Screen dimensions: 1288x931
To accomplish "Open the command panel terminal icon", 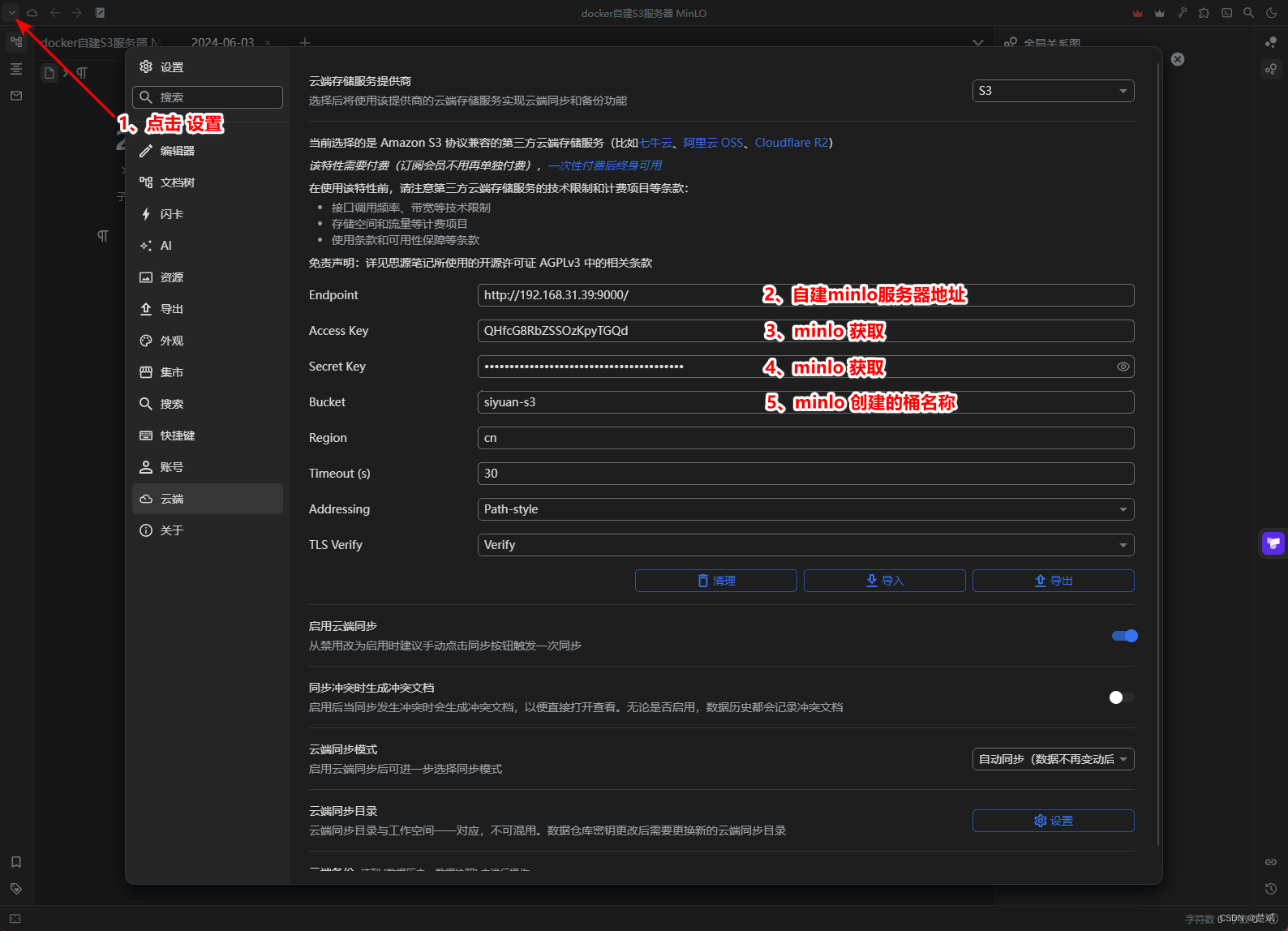I will (x=1226, y=13).
